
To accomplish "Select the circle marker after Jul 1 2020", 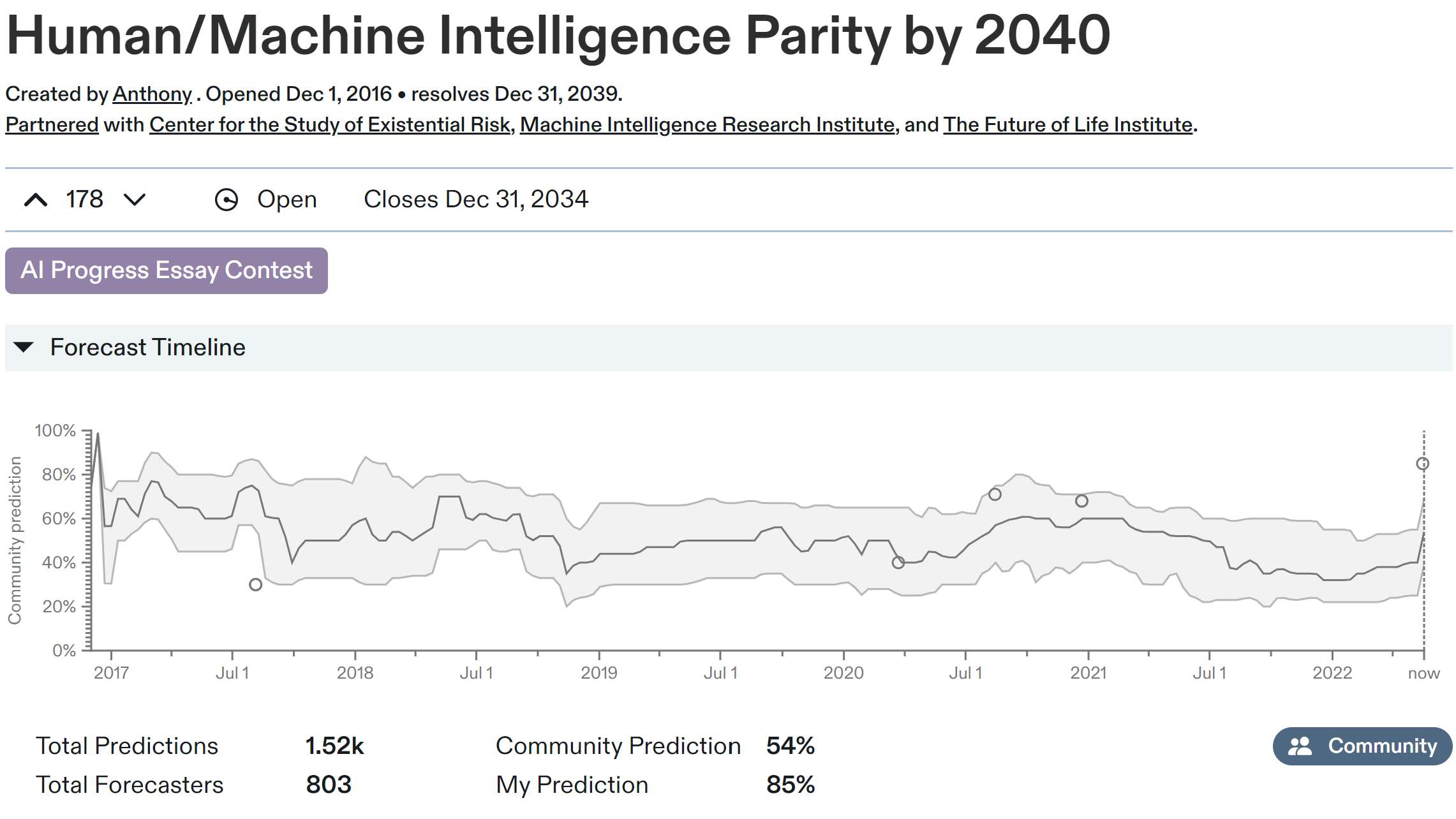I will click(995, 494).
